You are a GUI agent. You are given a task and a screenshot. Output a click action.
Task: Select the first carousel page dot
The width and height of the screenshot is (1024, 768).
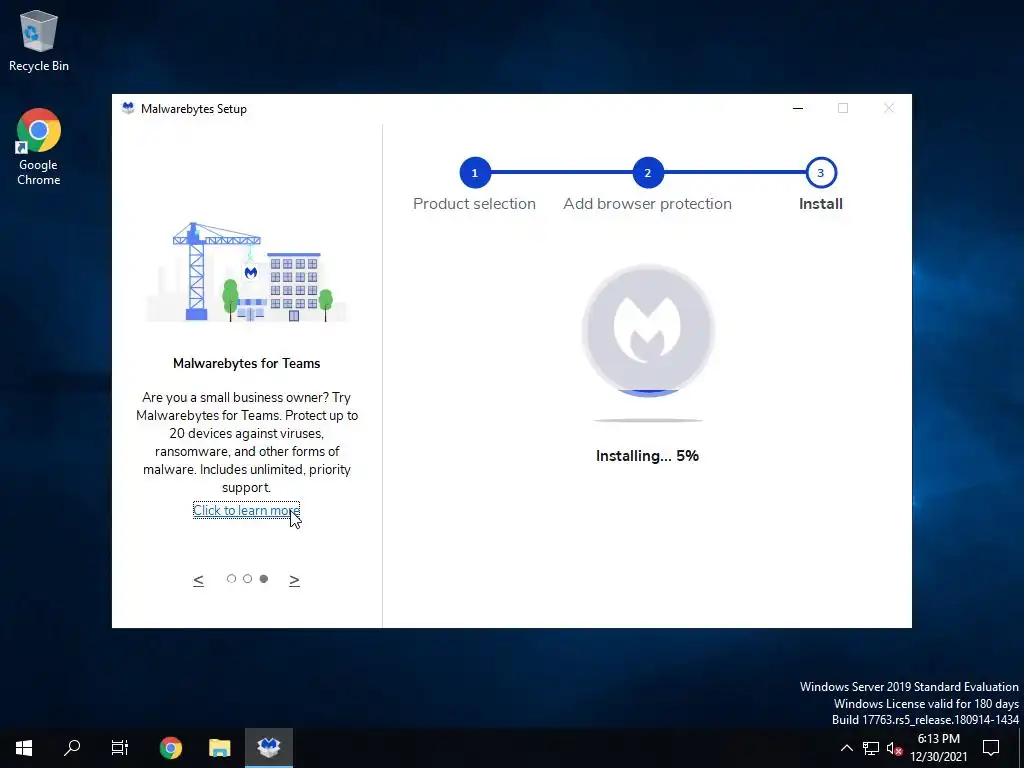[231, 579]
